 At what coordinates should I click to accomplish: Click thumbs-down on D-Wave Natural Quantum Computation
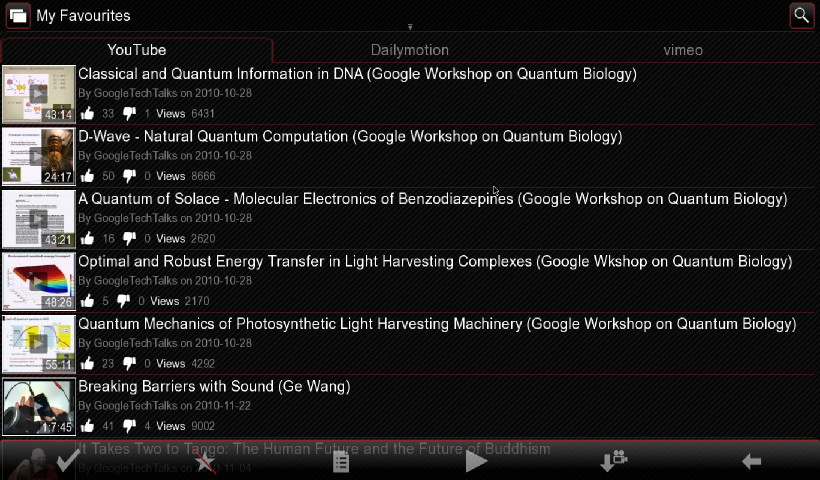pyautogui.click(x=129, y=177)
